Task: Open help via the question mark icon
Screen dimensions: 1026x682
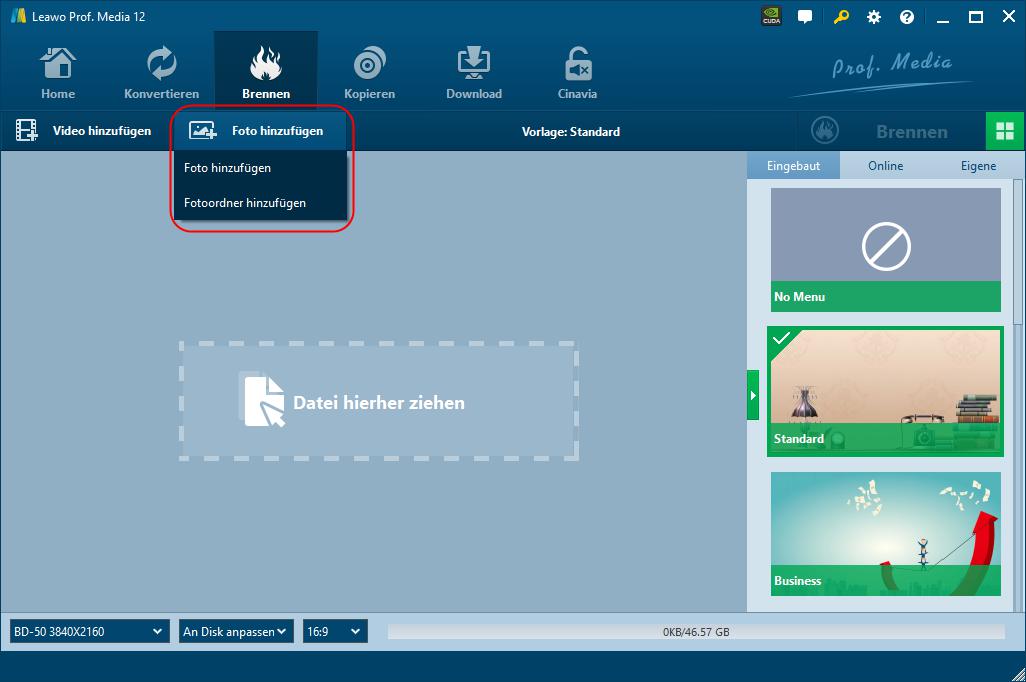Action: tap(906, 17)
